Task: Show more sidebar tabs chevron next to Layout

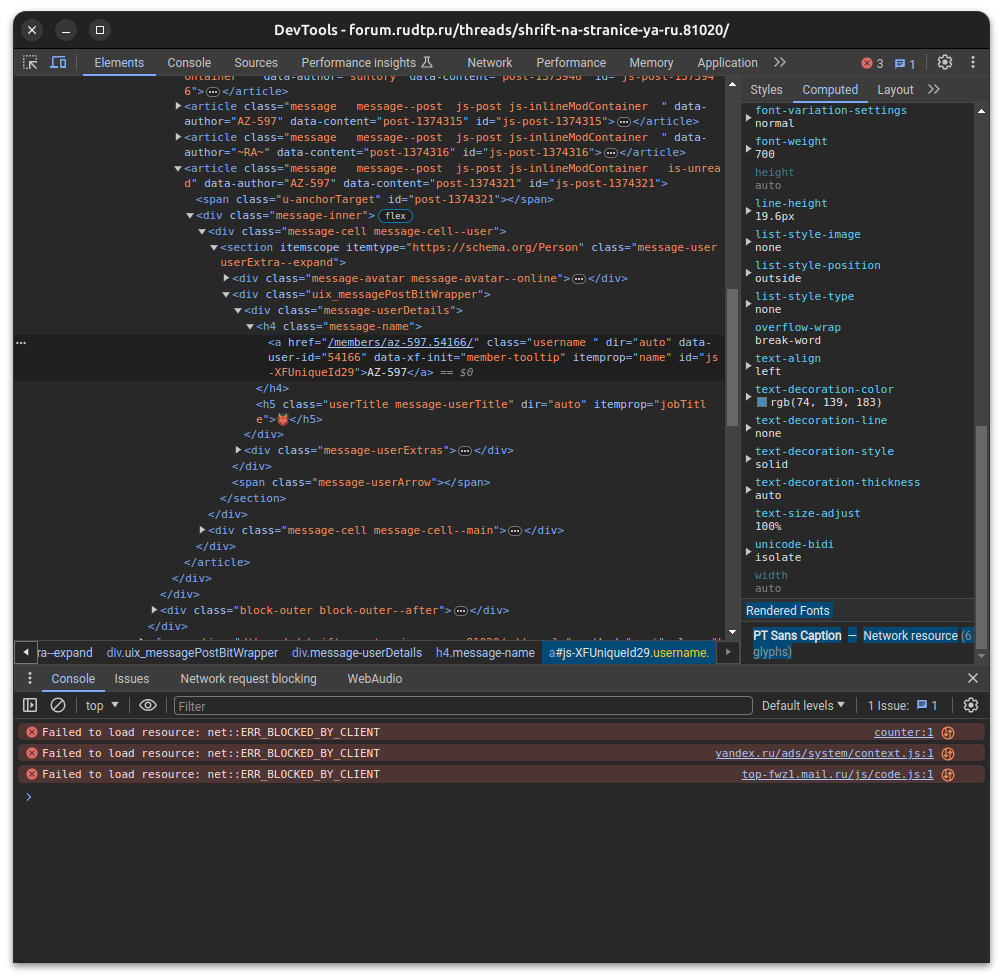Action: tap(934, 90)
